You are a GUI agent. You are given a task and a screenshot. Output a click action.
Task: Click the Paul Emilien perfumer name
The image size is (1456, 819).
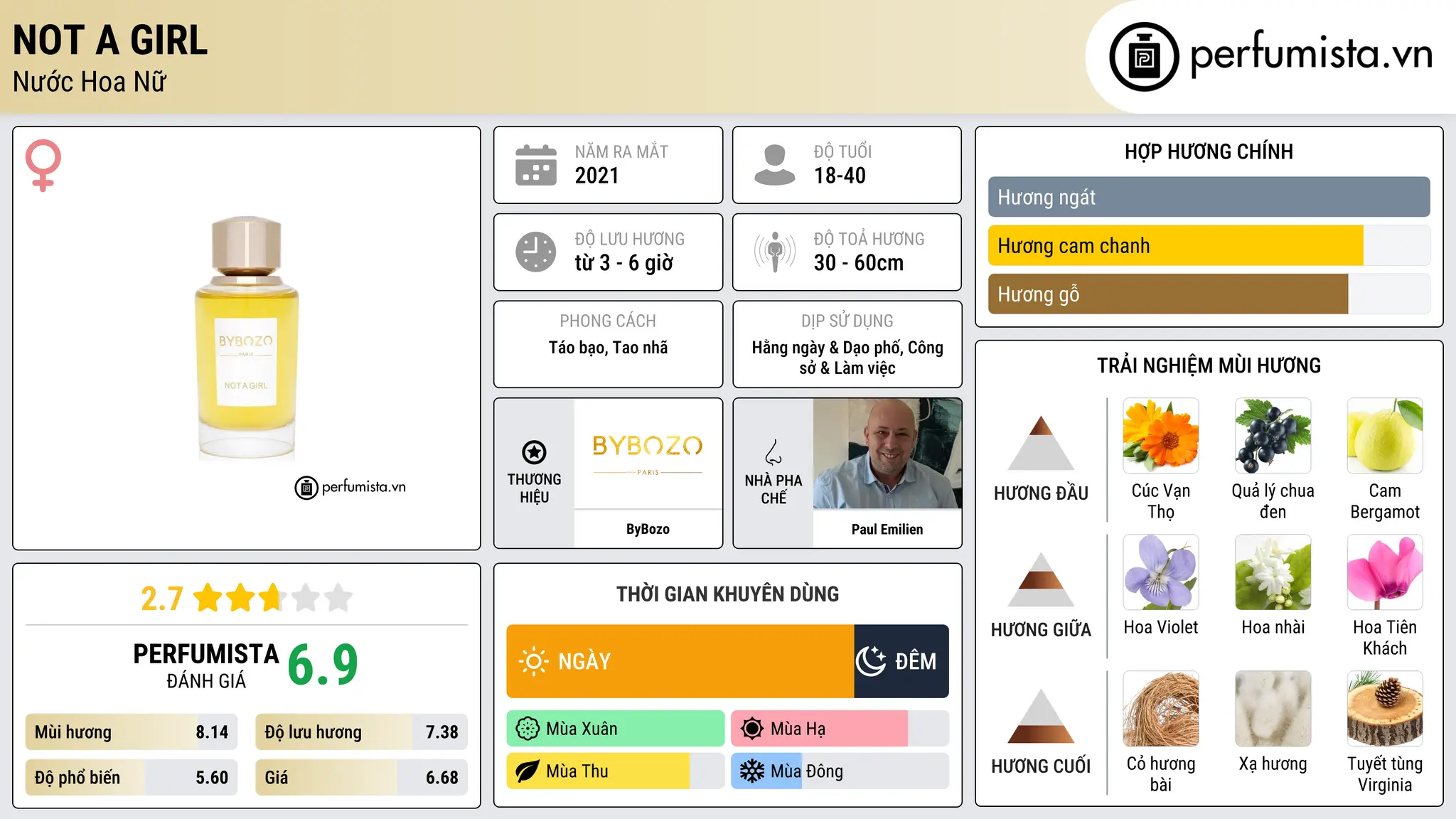[887, 529]
